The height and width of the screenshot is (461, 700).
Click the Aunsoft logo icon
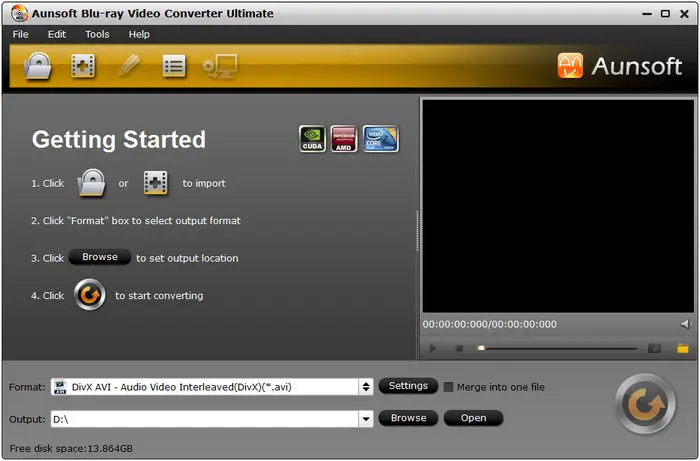pos(570,66)
